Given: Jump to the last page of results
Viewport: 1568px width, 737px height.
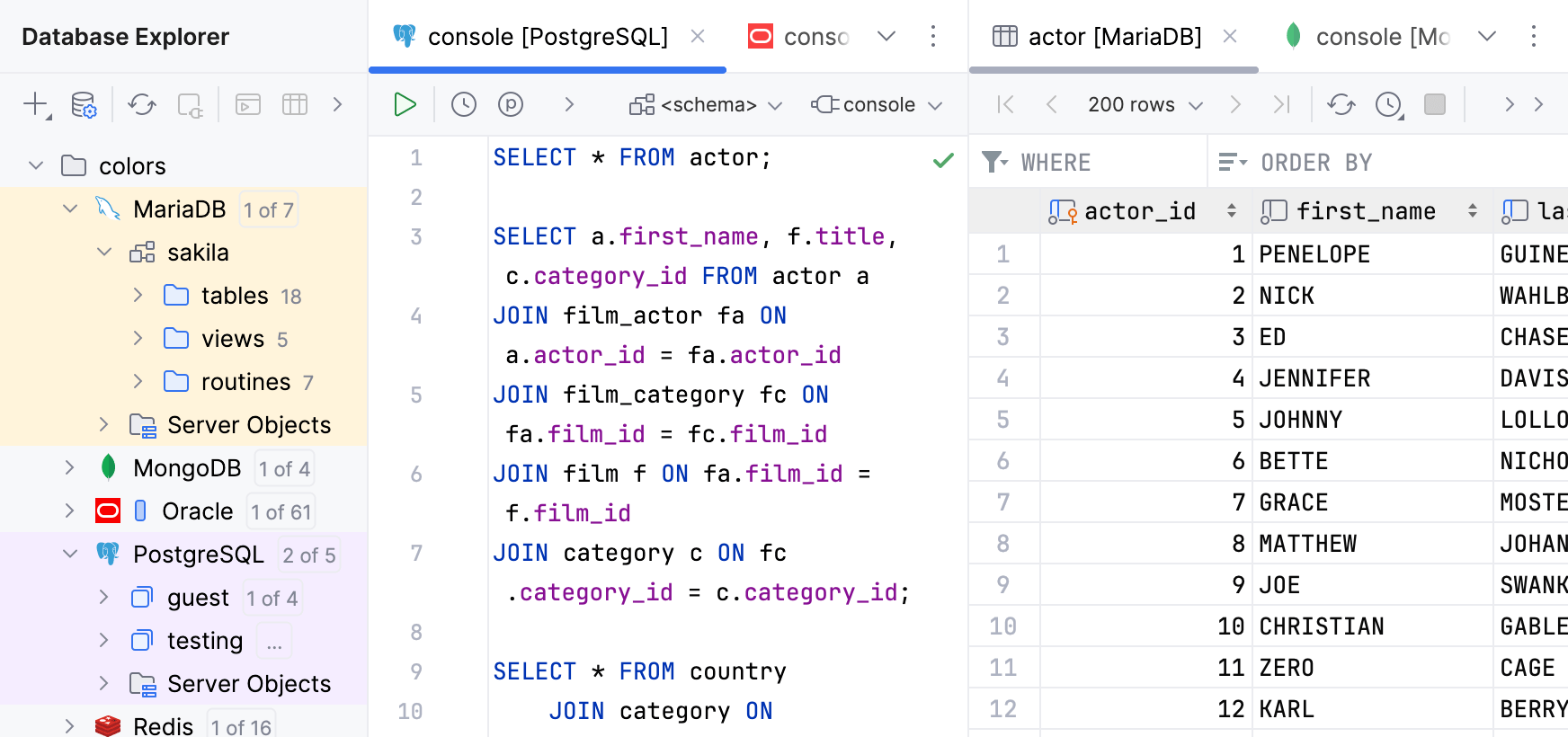Looking at the screenshot, I should (x=1281, y=104).
